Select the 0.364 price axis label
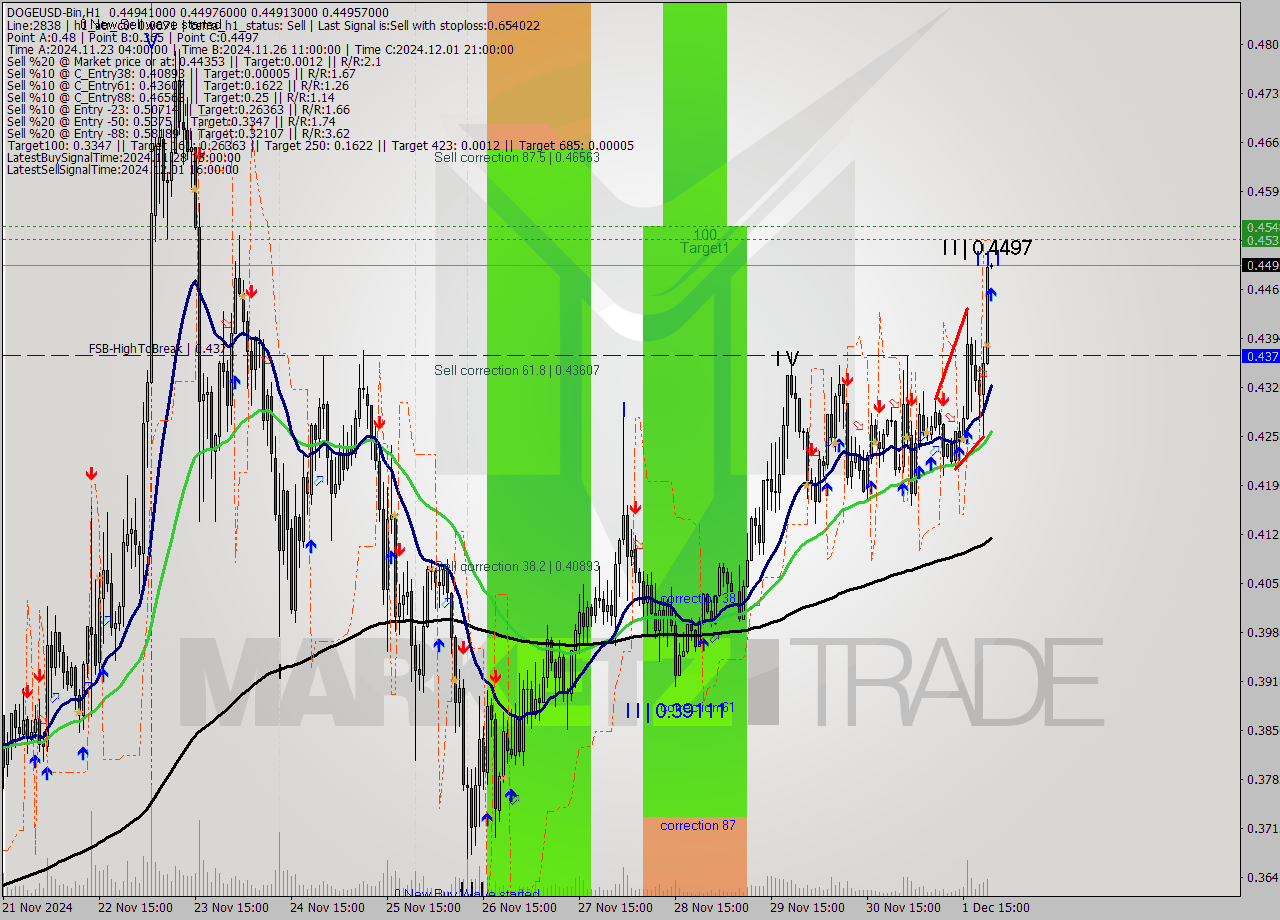Image resolution: width=1280 pixels, height=920 pixels. click(1262, 877)
